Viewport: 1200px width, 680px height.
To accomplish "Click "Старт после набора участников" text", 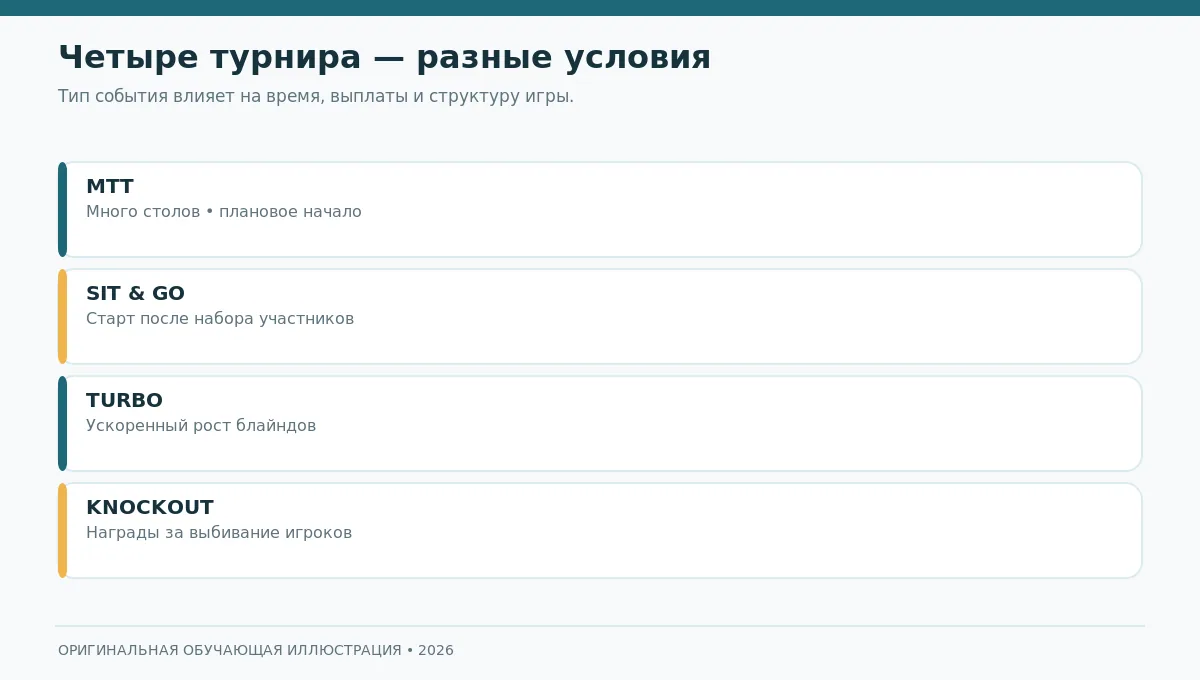I will [220, 319].
